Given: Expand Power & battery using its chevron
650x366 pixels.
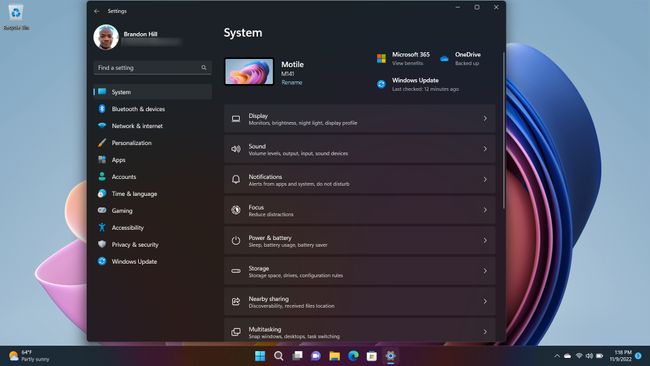Looking at the screenshot, I should [x=485, y=240].
